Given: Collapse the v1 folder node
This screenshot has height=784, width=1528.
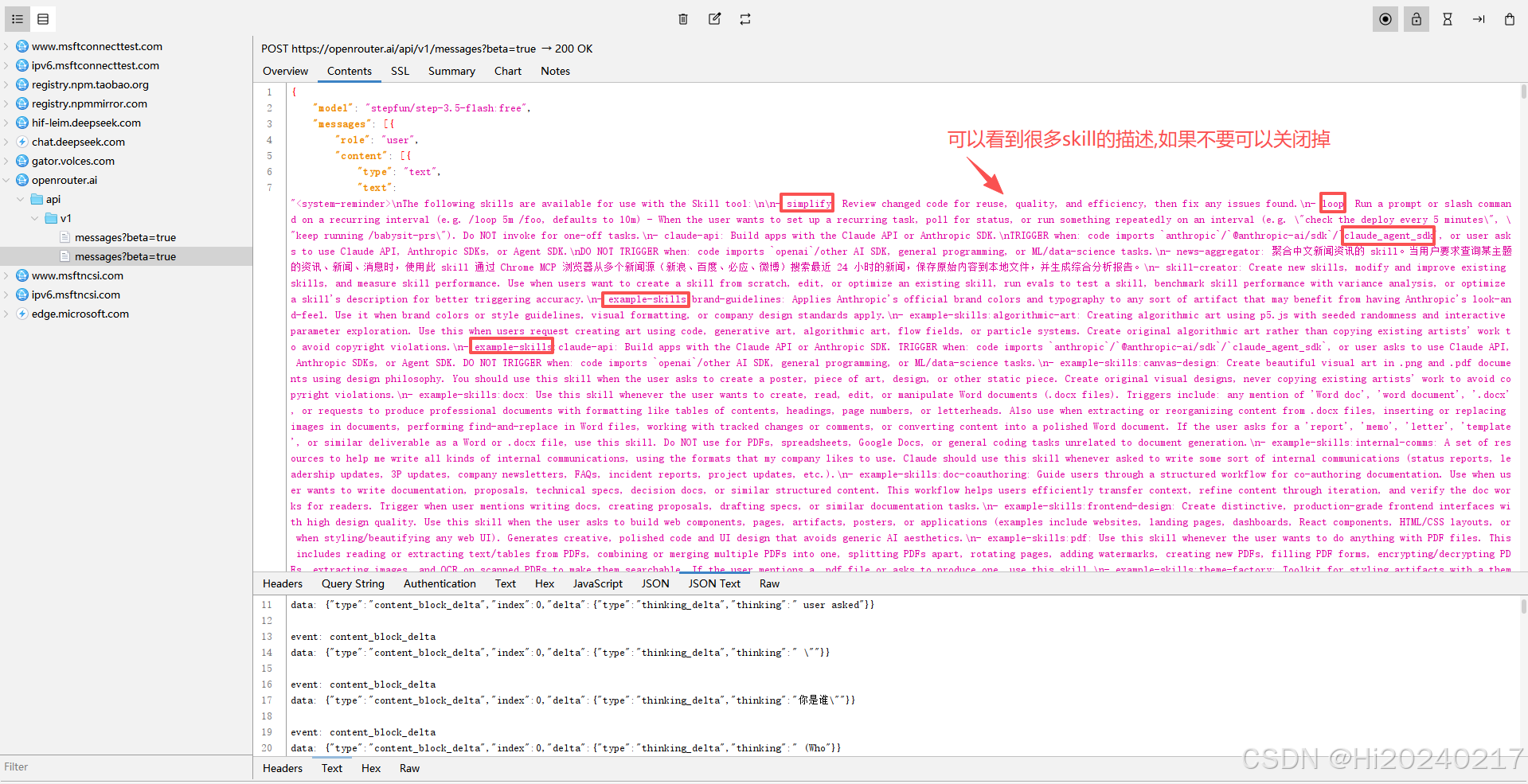Looking at the screenshot, I should pyautogui.click(x=34, y=218).
